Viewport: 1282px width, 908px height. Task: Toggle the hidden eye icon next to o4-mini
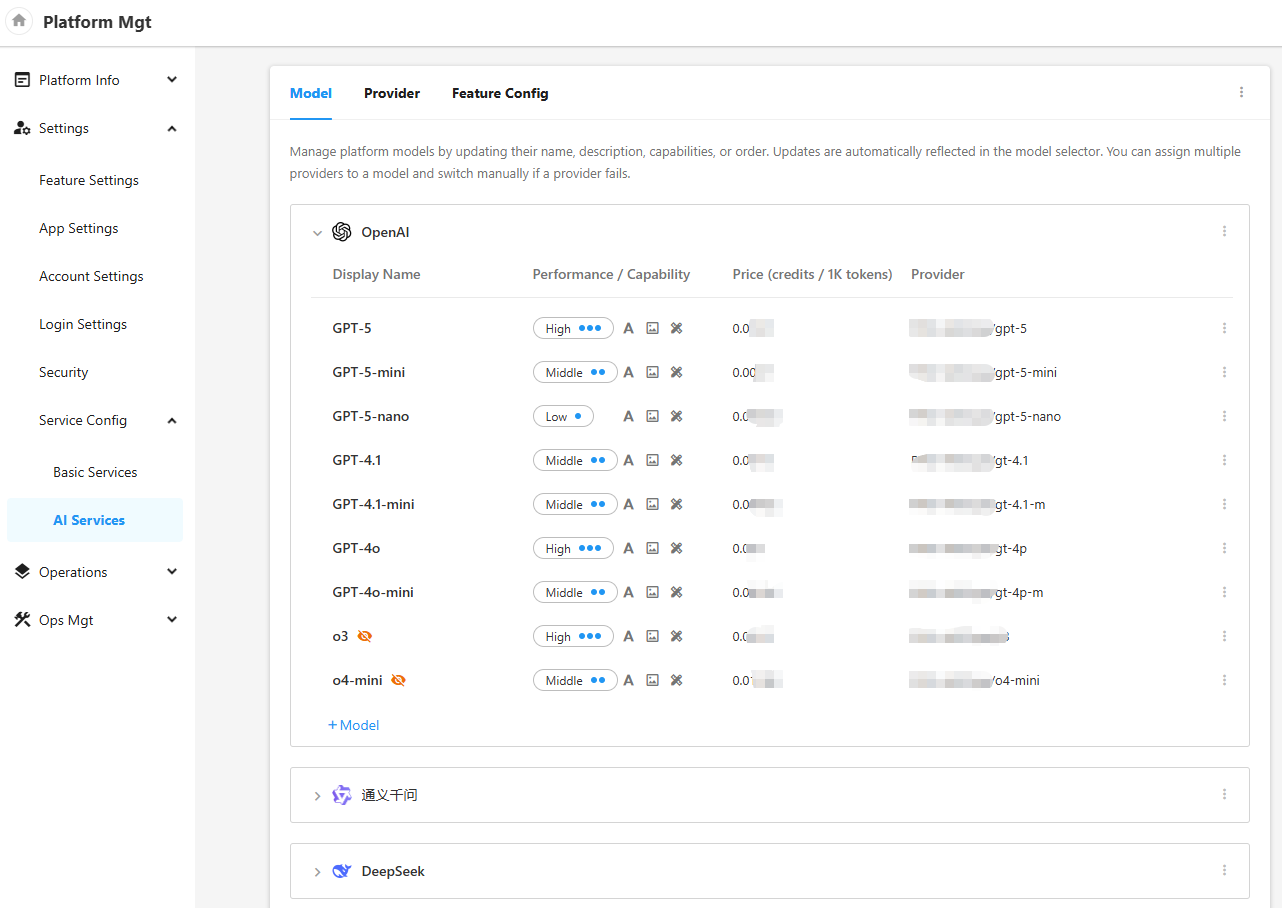click(x=398, y=680)
